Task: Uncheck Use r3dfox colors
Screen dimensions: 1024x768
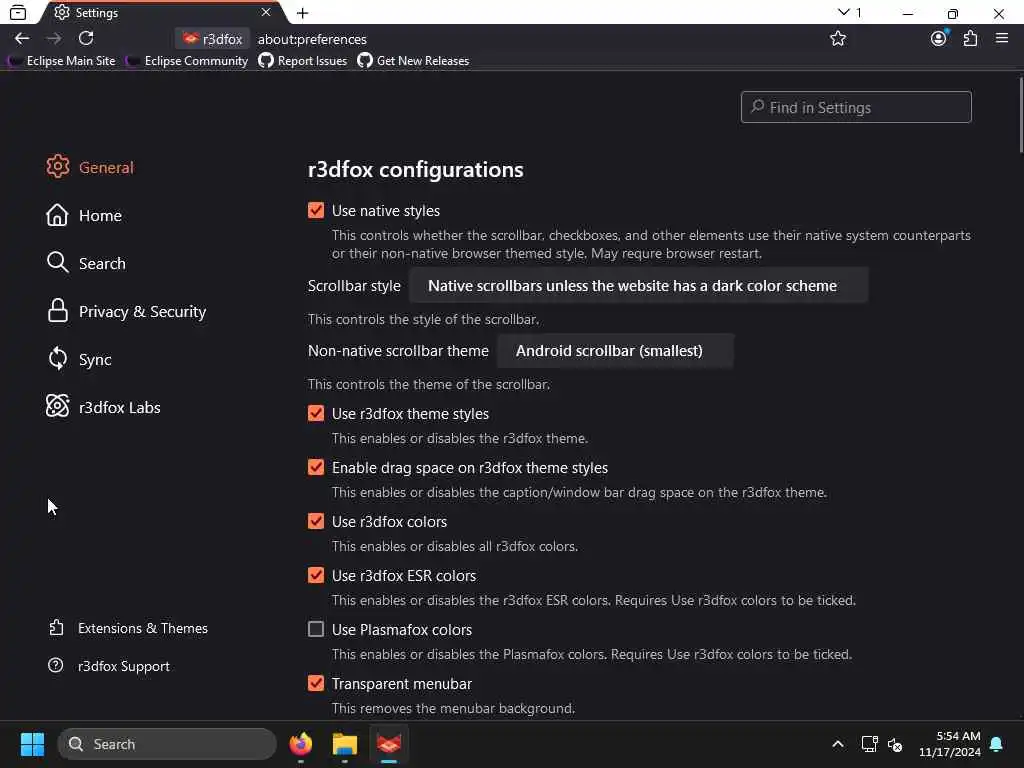Action: pos(316,521)
